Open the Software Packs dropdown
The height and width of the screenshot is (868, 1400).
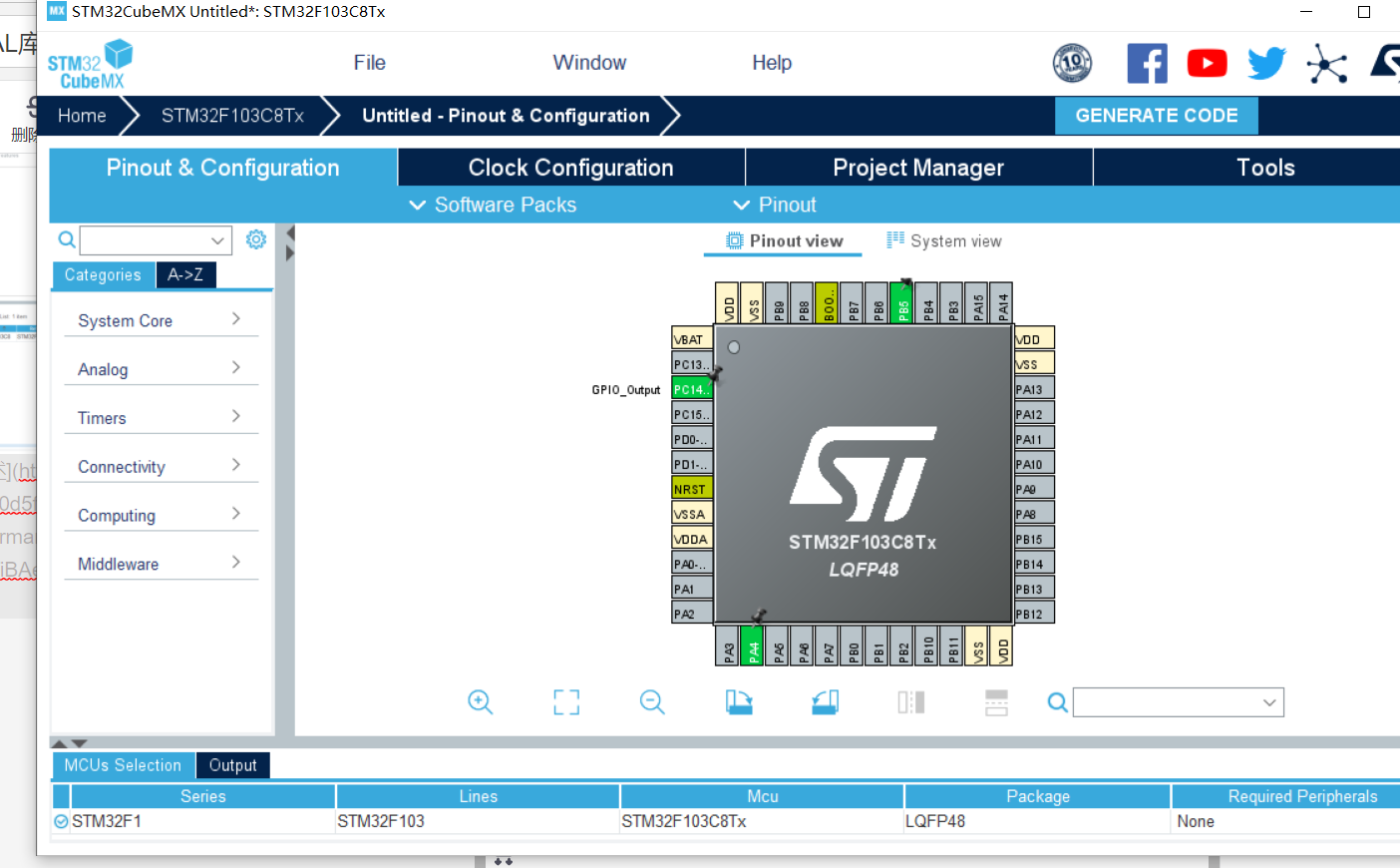493,205
